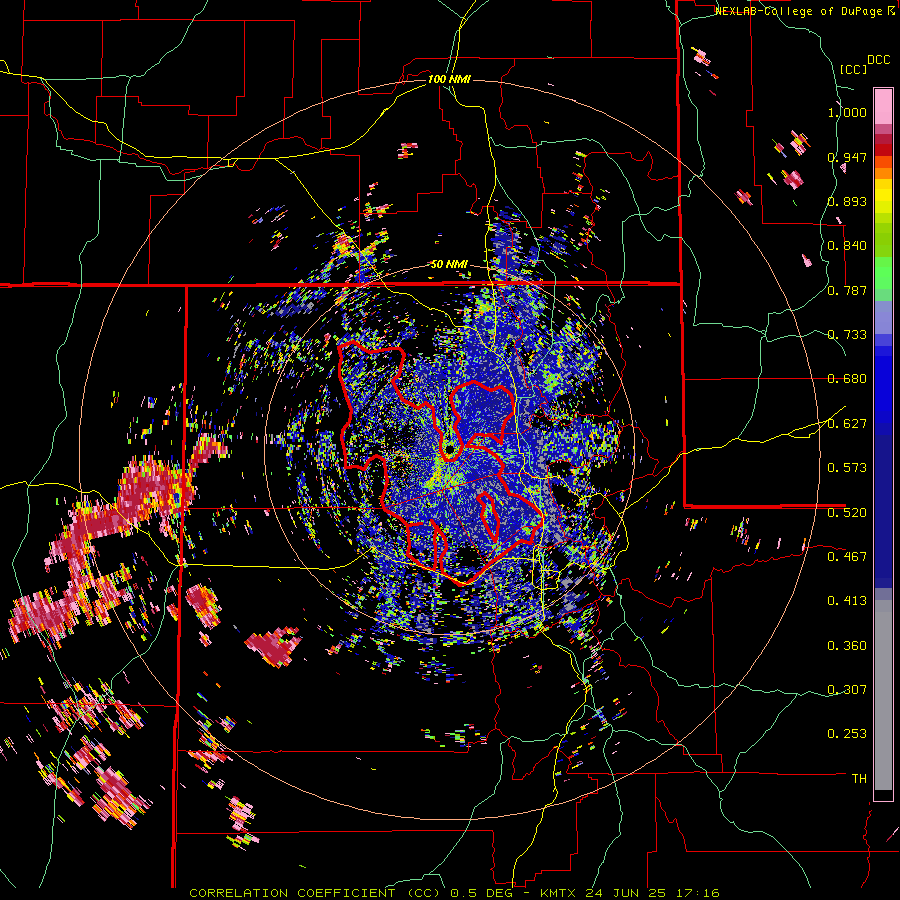Click the 0.467 value on the color scale
The image size is (900, 900).
coord(847,557)
